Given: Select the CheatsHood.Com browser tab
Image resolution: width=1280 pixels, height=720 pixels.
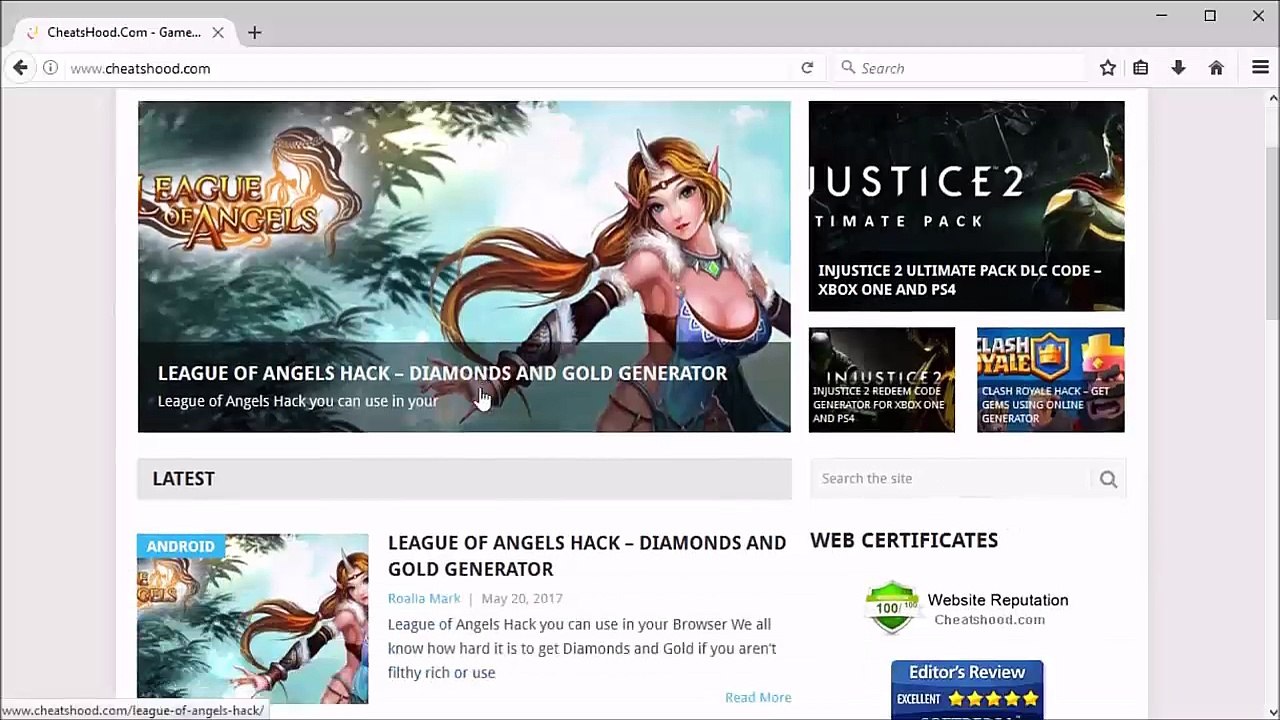Looking at the screenshot, I should [124, 32].
